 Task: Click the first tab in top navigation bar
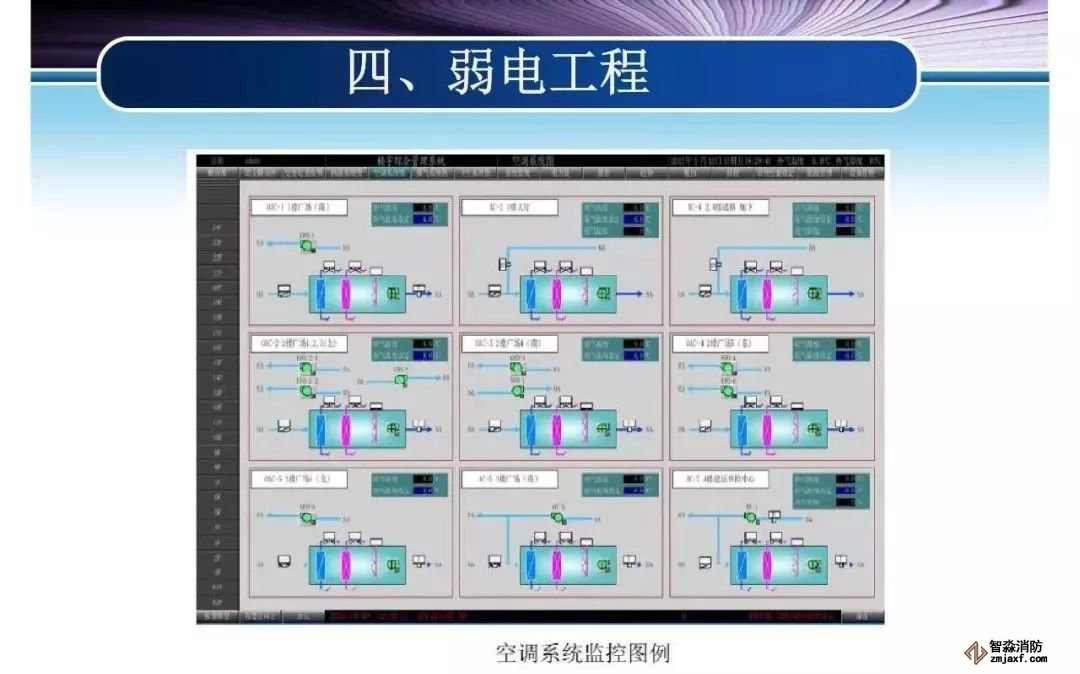(217, 172)
